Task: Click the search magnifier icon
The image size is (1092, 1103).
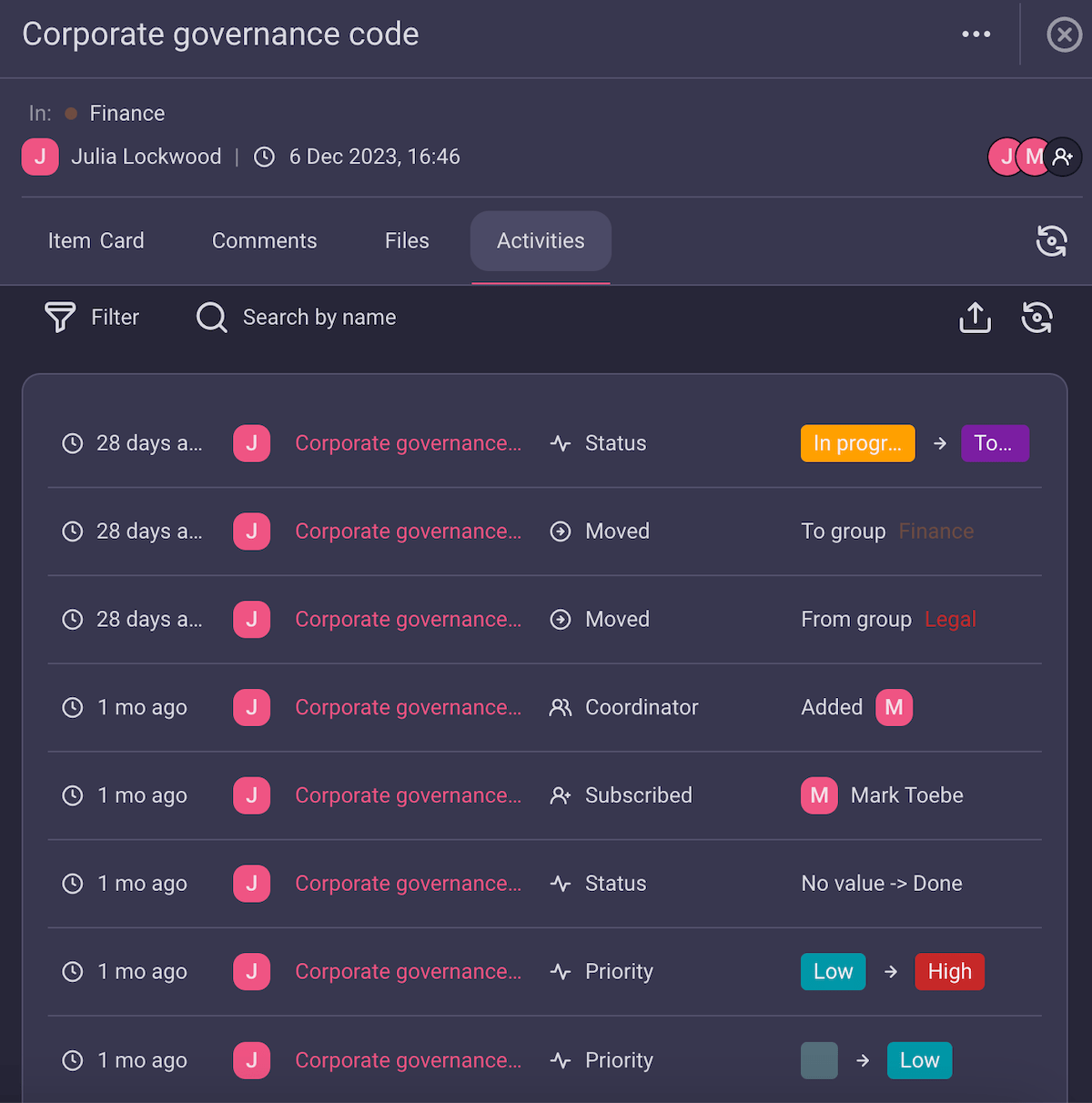Action: [210, 318]
